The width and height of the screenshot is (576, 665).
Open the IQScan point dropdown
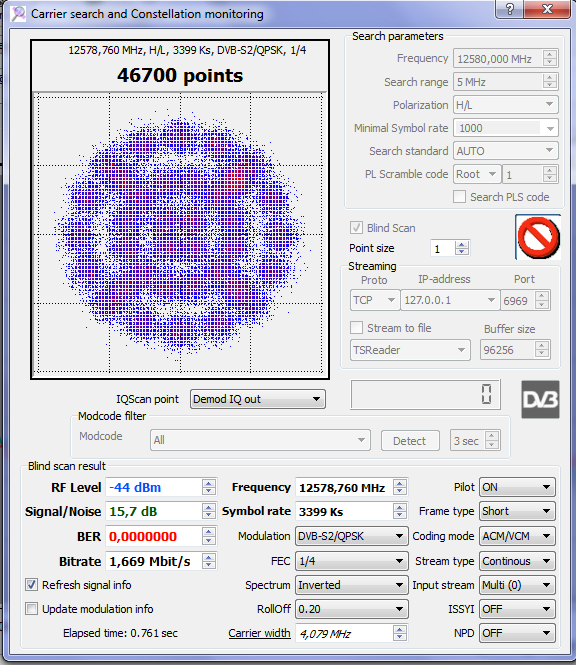point(258,399)
